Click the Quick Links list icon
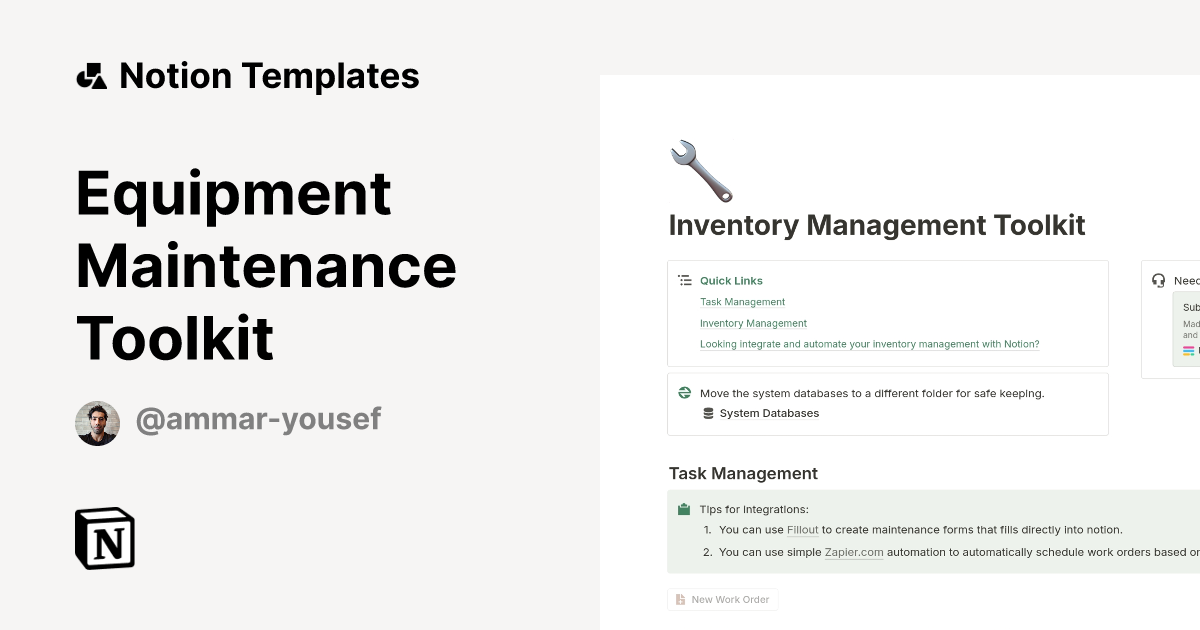 click(685, 280)
